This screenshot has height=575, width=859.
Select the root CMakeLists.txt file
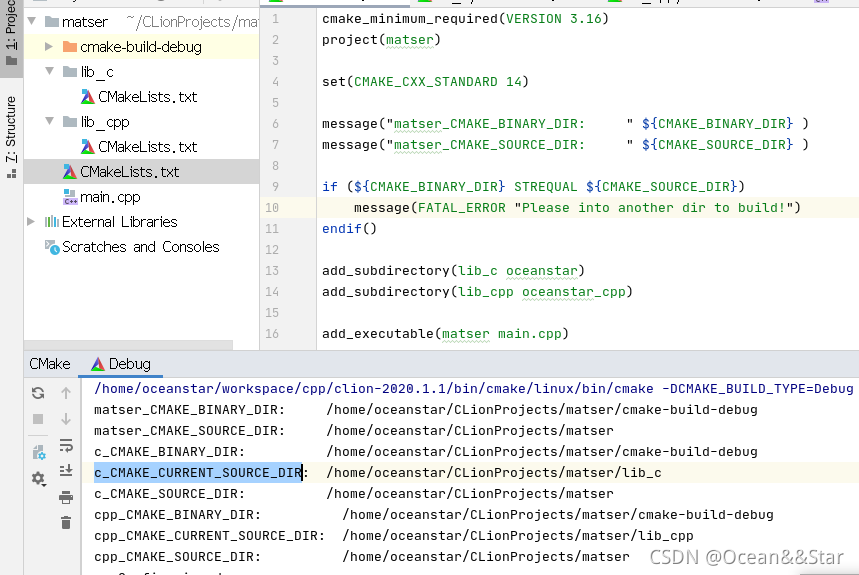click(x=141, y=172)
